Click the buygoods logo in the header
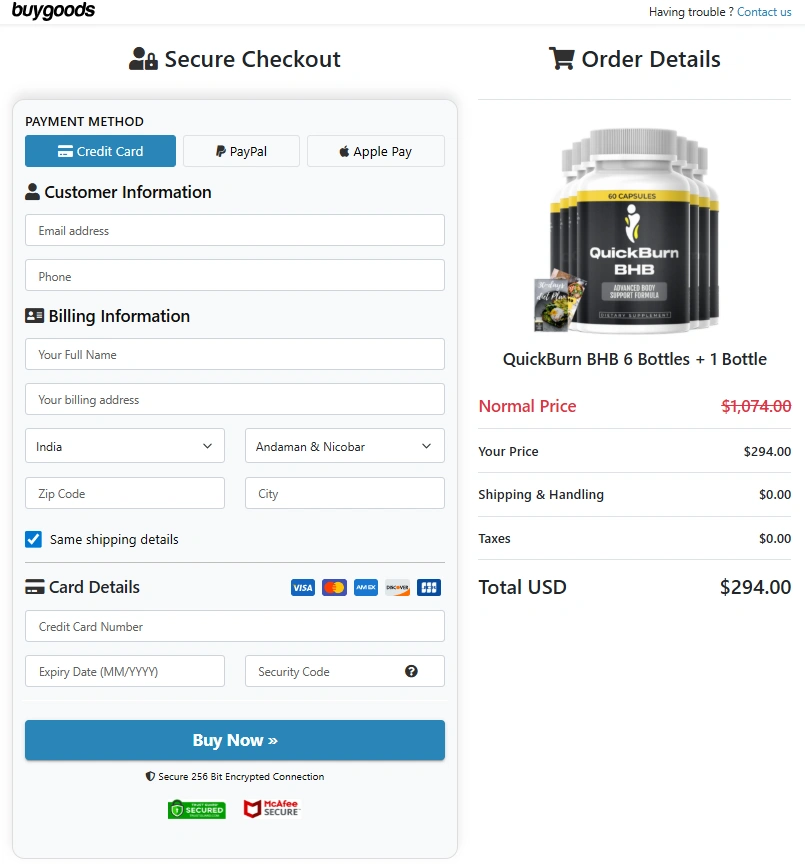 point(53,11)
